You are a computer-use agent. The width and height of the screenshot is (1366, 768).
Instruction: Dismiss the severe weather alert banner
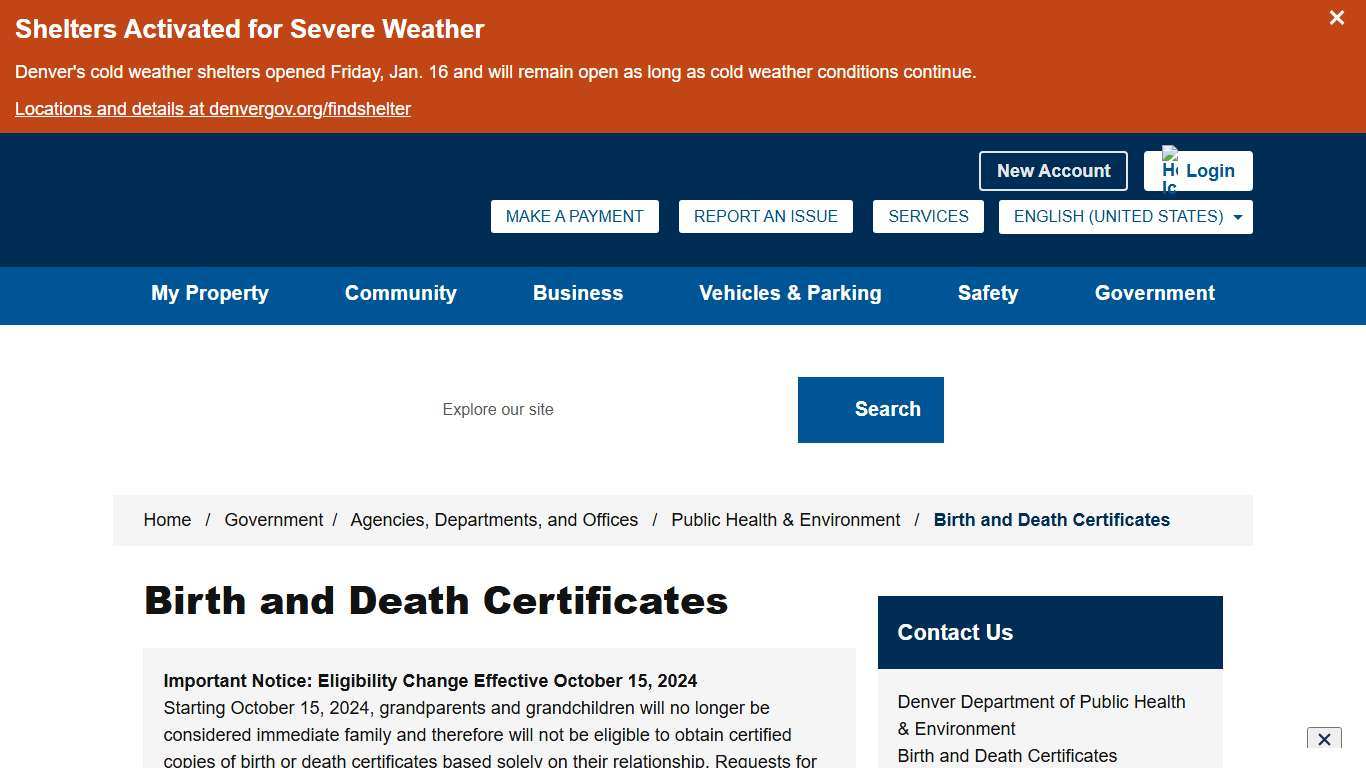(x=1336, y=17)
